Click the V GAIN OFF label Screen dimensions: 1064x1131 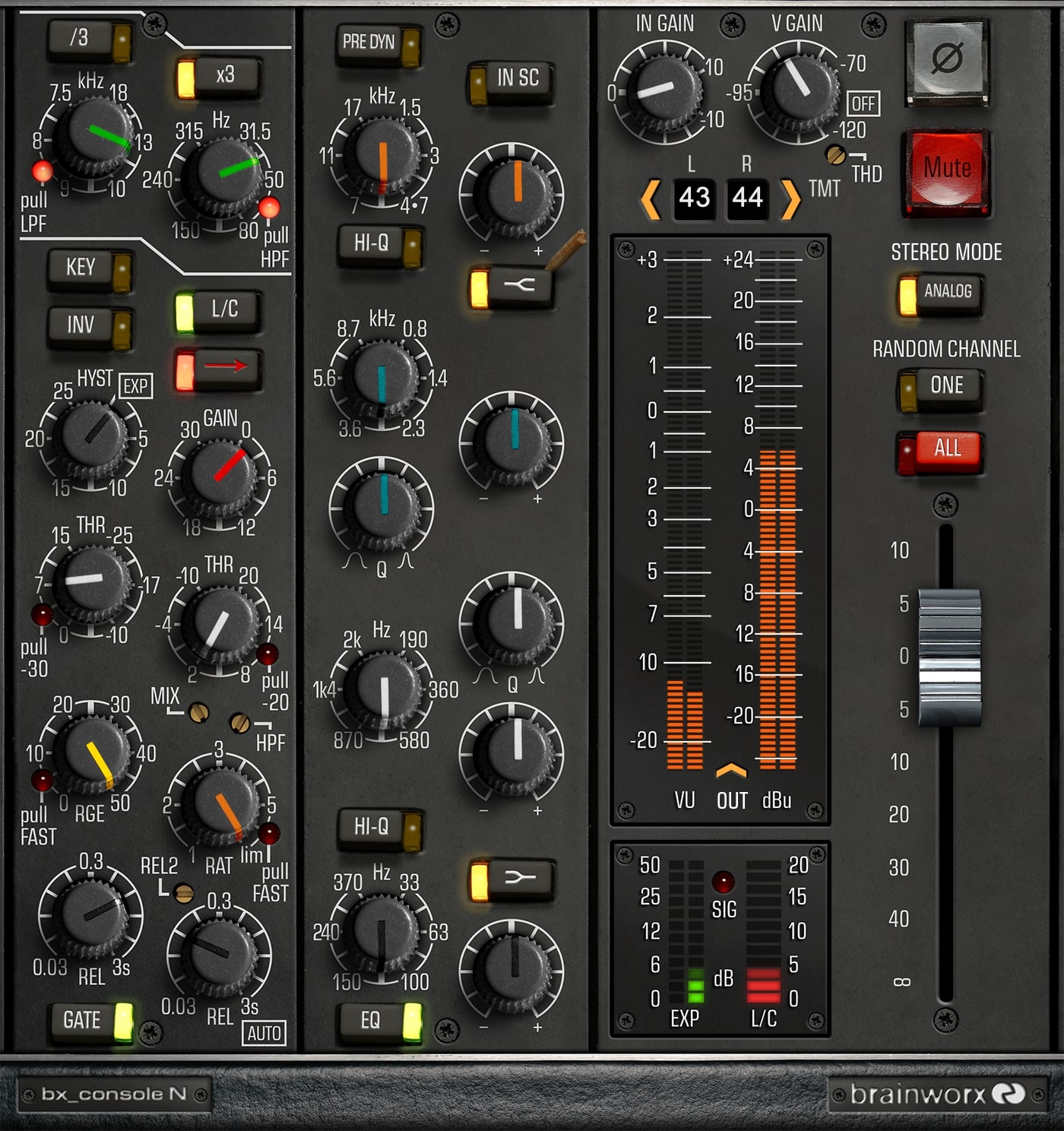863,103
